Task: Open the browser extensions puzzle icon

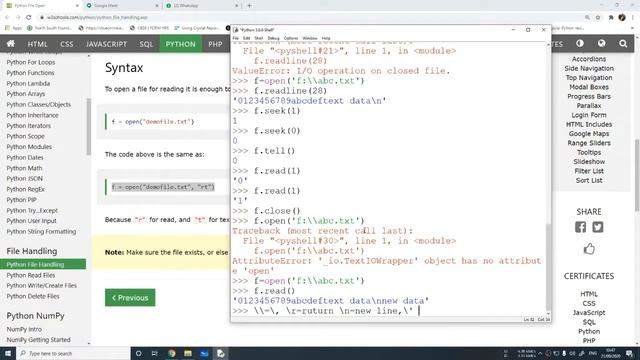Action: click(x=611, y=18)
